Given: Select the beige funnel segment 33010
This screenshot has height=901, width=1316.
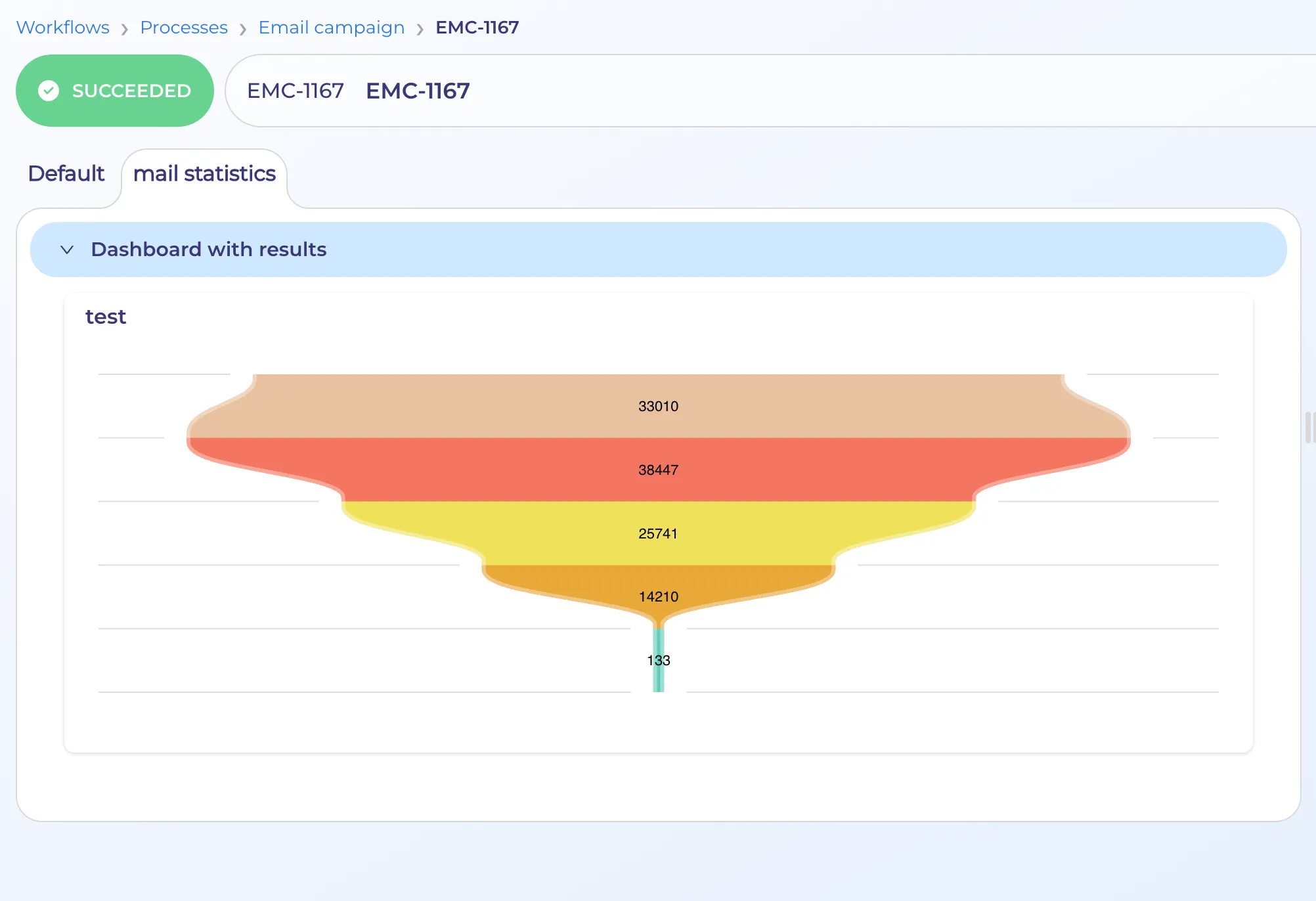Looking at the screenshot, I should point(659,406).
